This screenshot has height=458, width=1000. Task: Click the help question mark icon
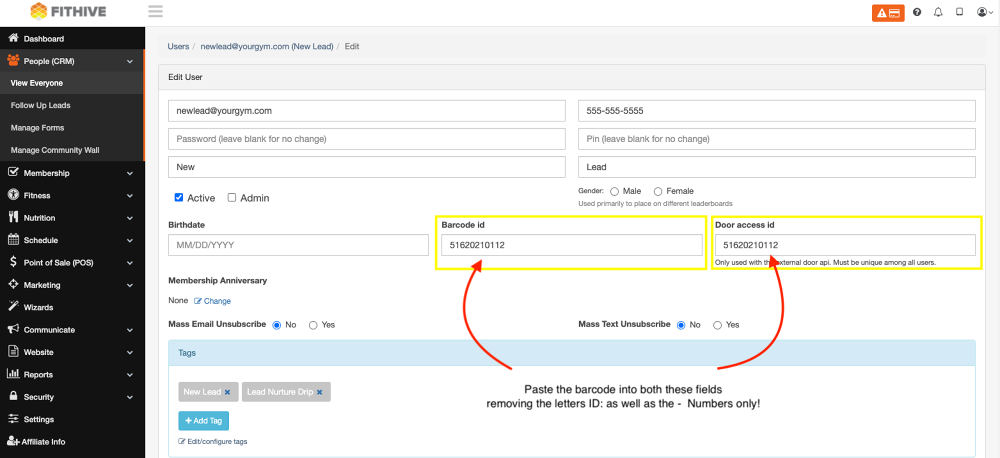point(917,12)
